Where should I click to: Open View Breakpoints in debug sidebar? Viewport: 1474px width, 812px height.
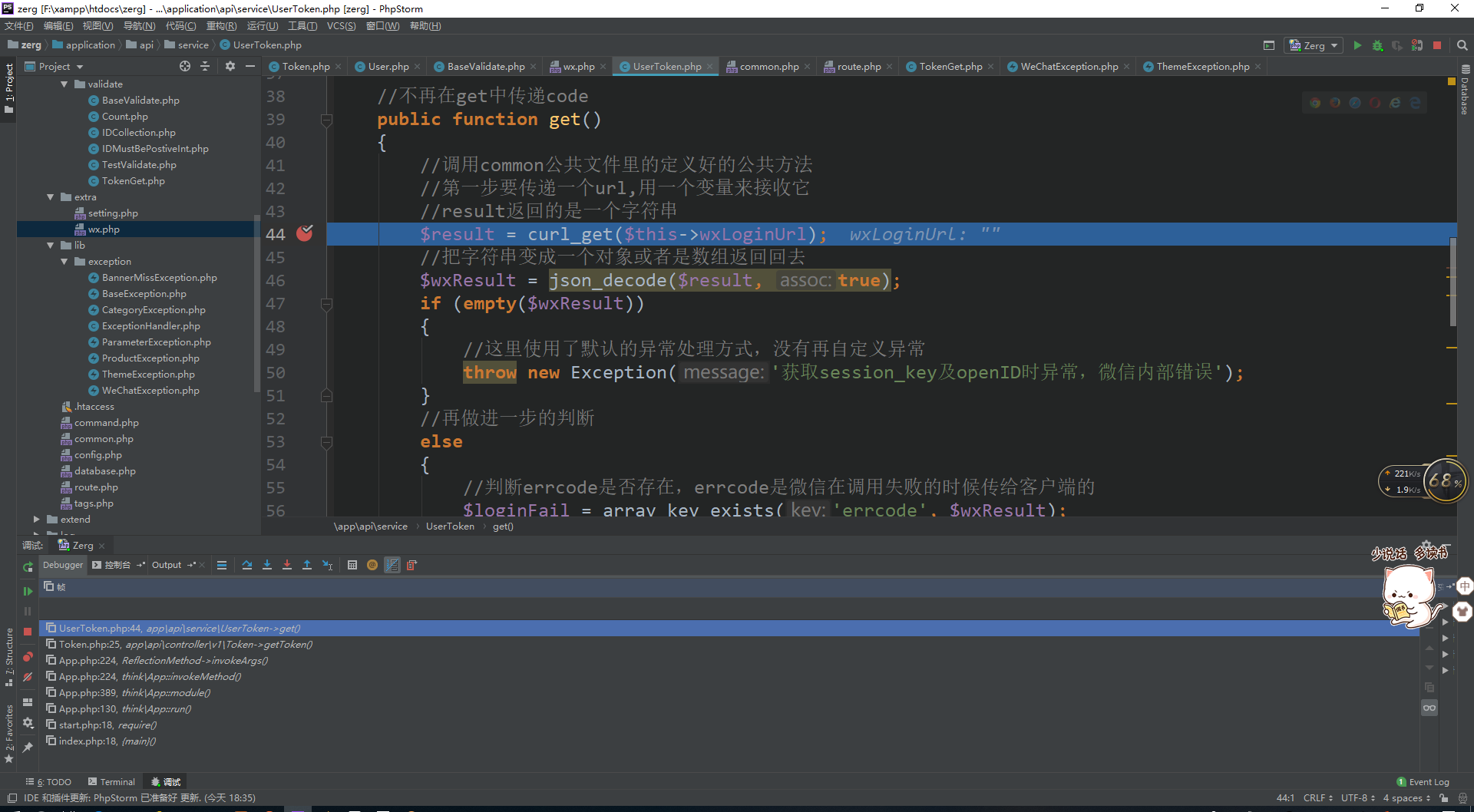click(x=28, y=657)
